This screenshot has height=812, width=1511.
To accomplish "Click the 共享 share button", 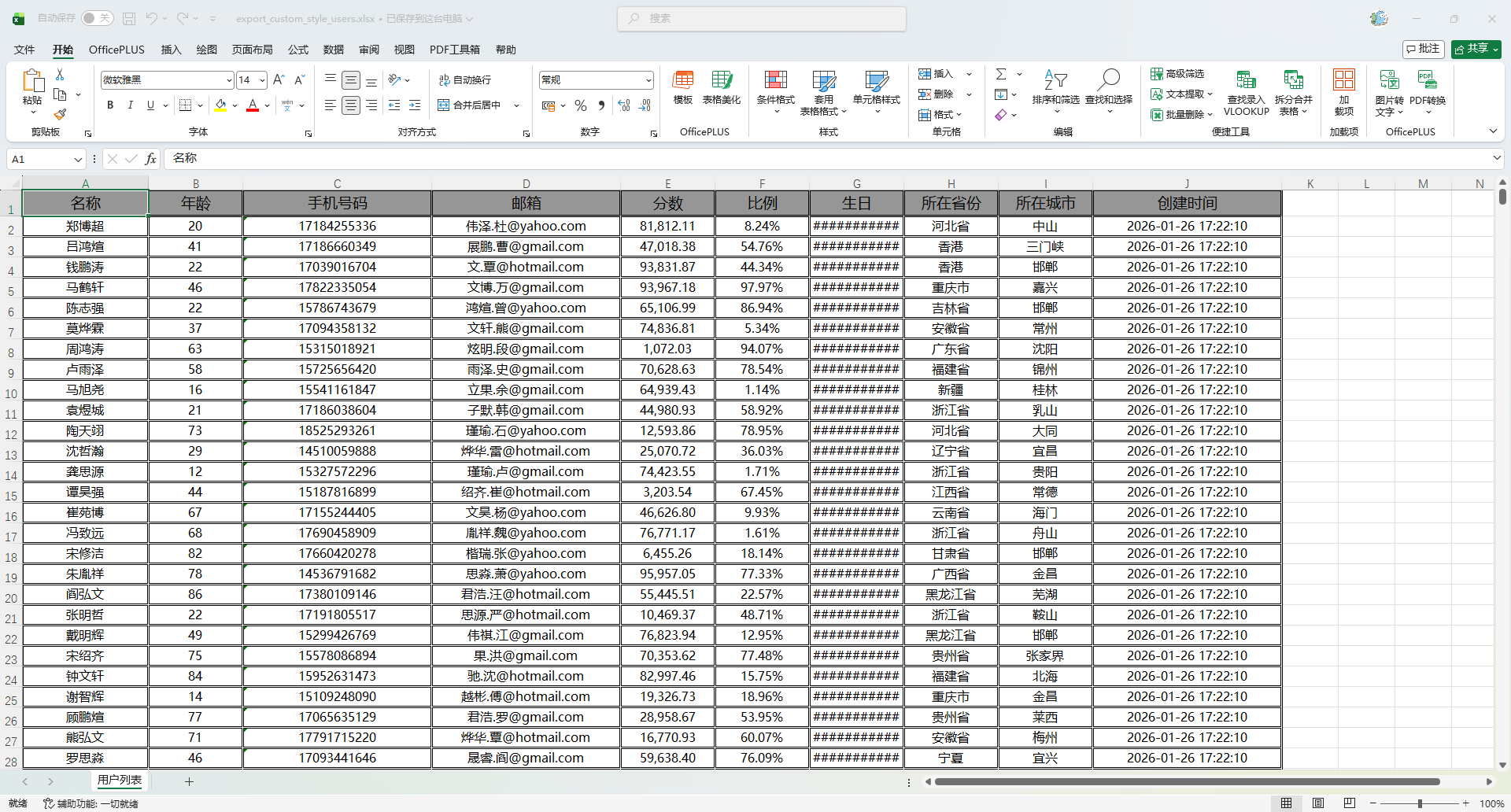I will point(1476,49).
